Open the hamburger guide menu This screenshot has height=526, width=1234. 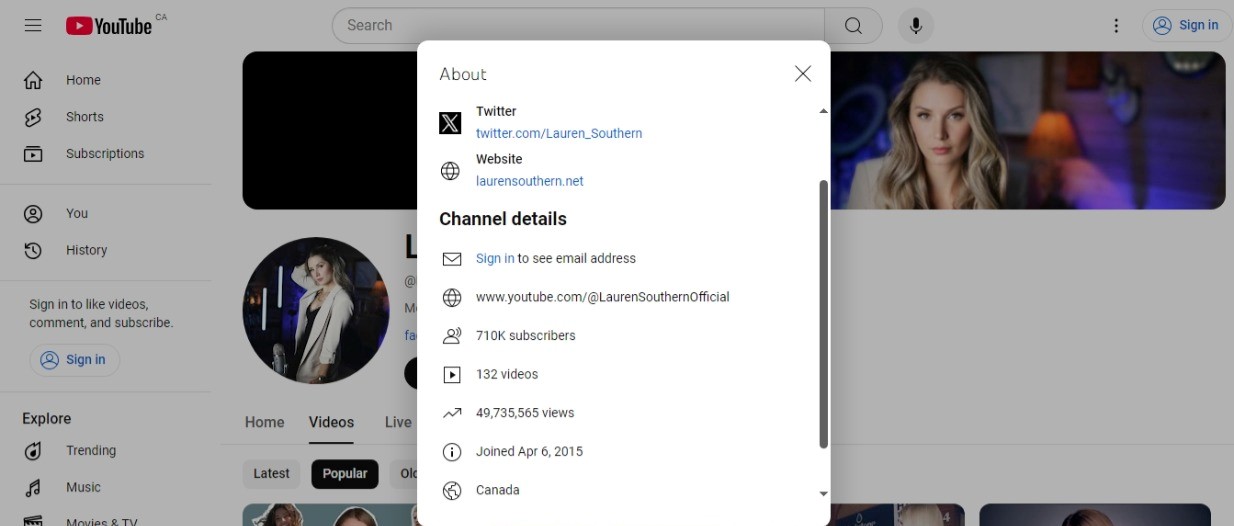(33, 26)
